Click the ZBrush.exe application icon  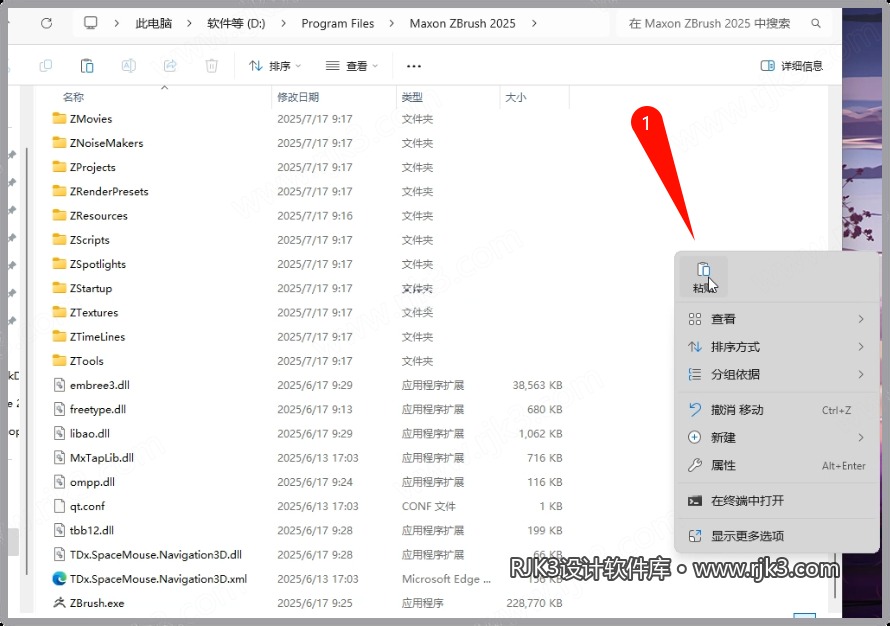tap(59, 603)
